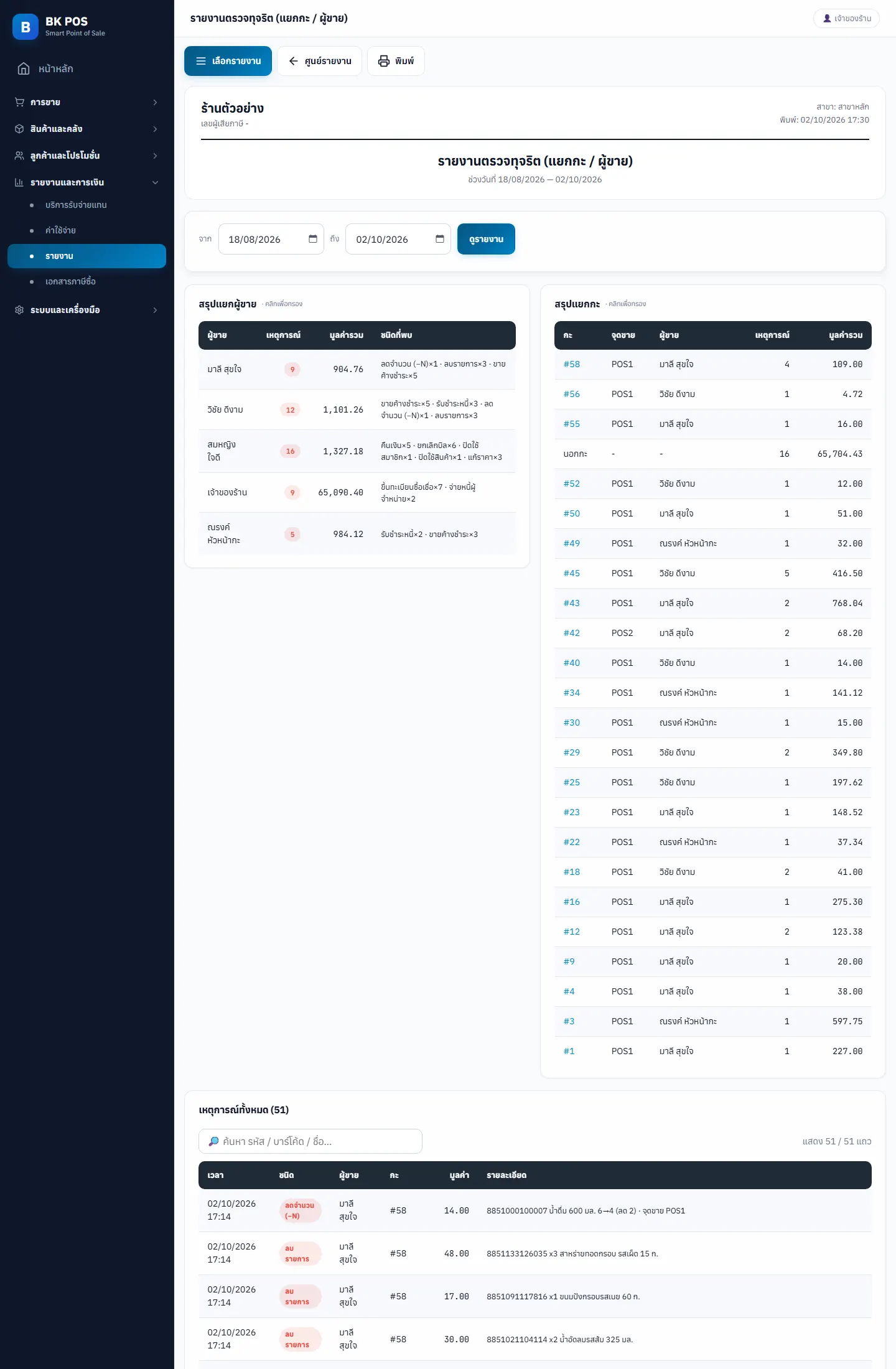Image resolution: width=896 pixels, height=1369 pixels.
Task: Click the 65,704.43 total value cell
Action: pyautogui.click(x=840, y=454)
